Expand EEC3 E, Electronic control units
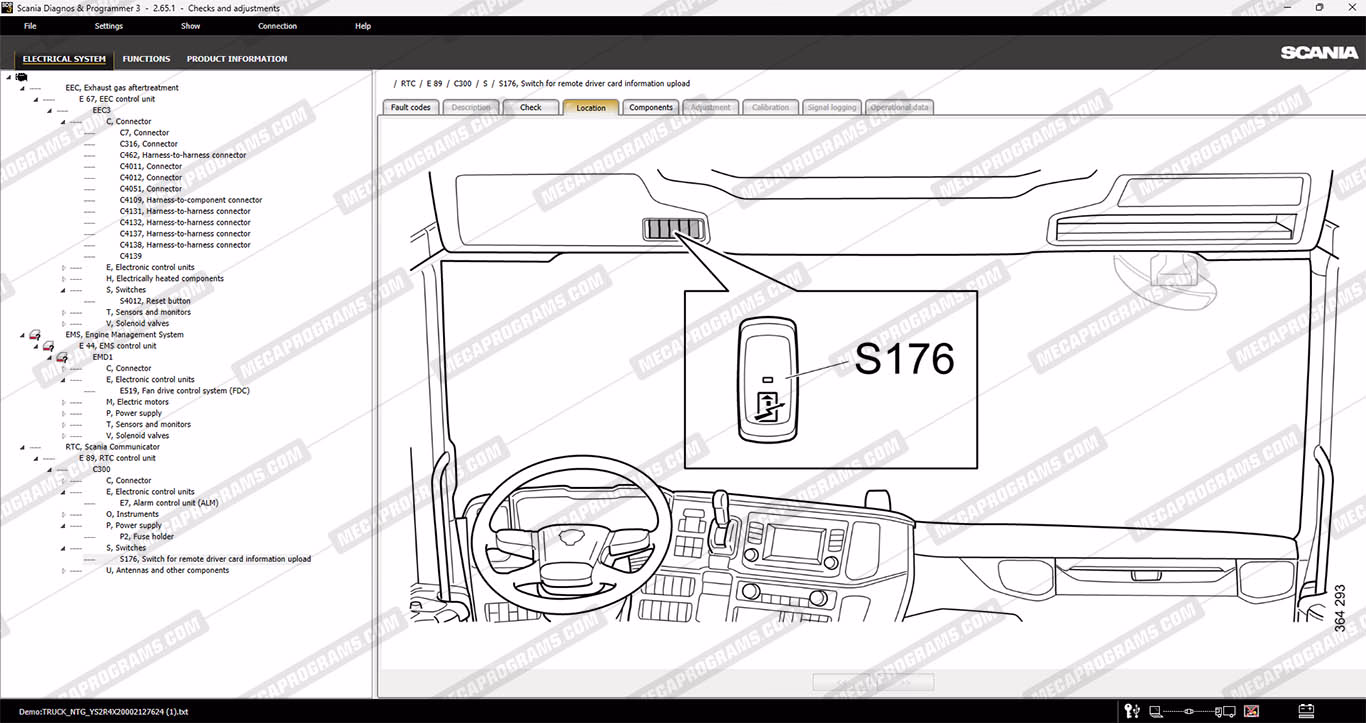This screenshot has width=1366, height=723. (x=64, y=267)
